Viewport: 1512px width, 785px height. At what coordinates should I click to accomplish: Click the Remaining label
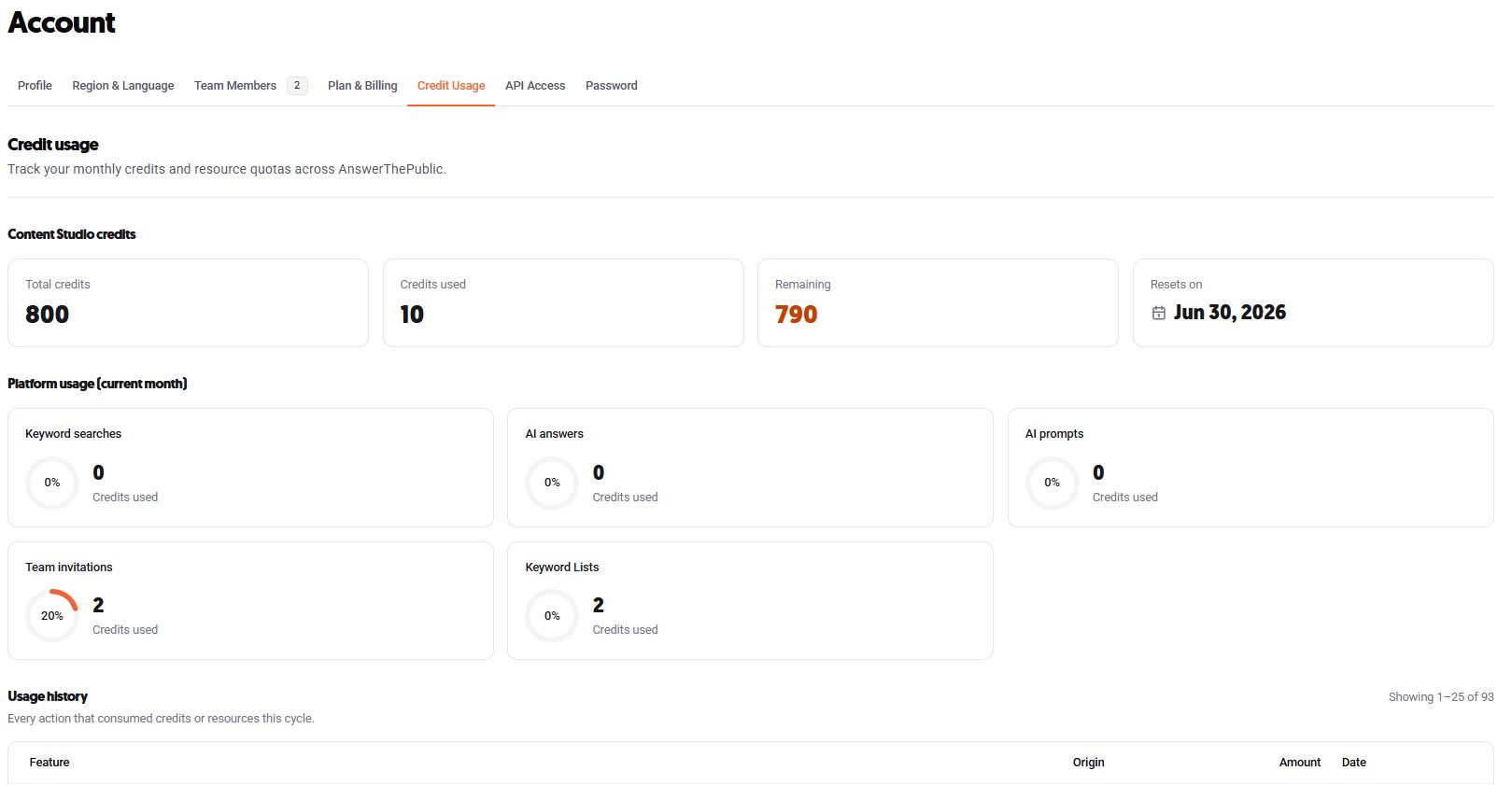pyautogui.click(x=802, y=285)
